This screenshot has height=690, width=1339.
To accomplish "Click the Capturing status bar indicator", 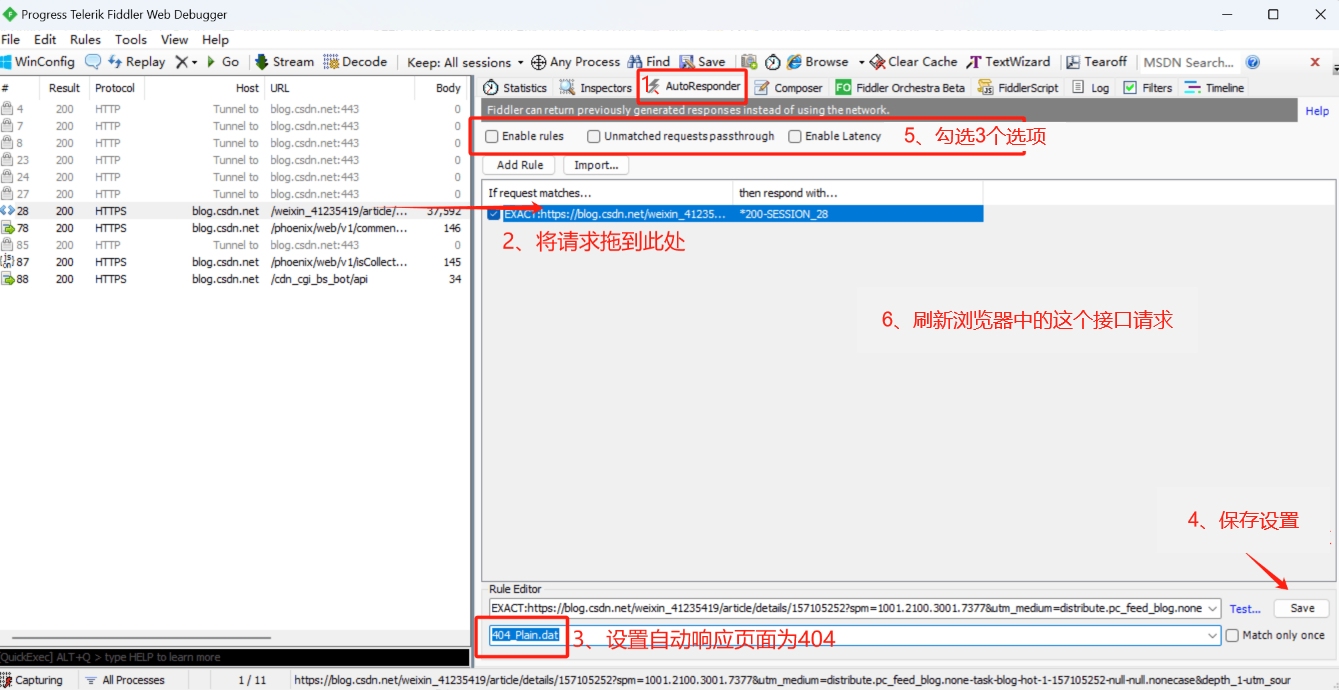I will (32, 680).
